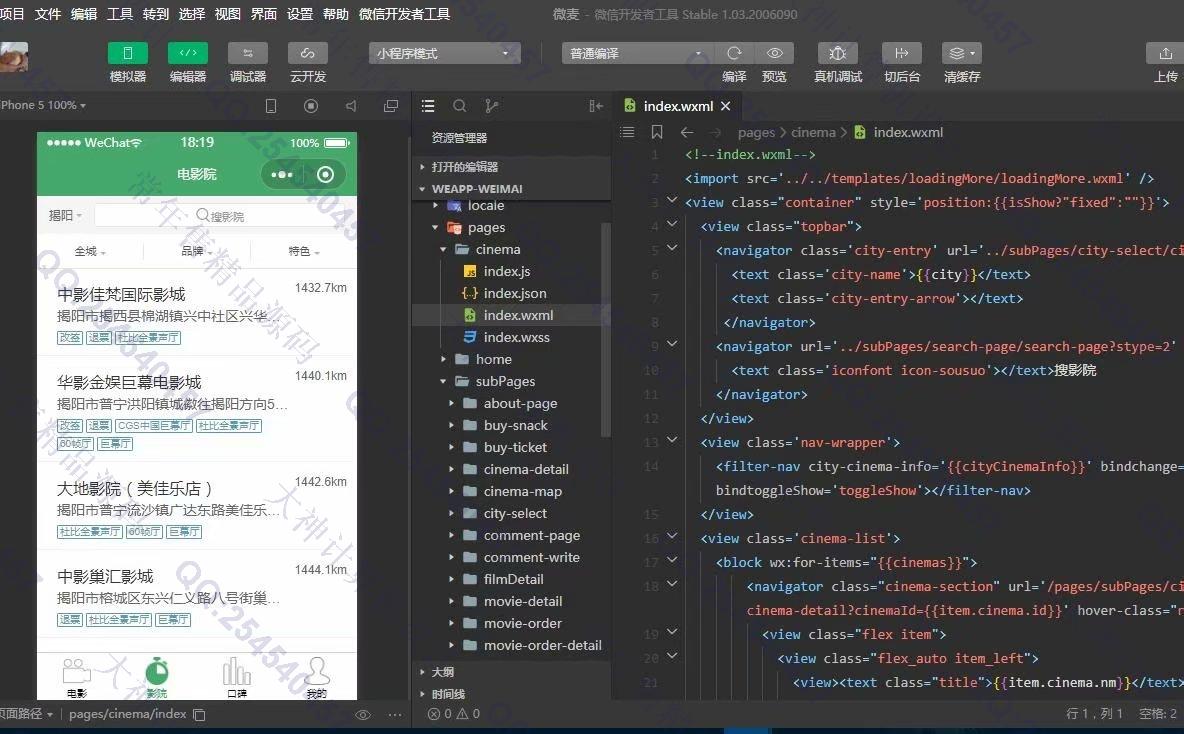
Task: Open index.wxss in the file tree
Action: pyautogui.click(x=516, y=337)
